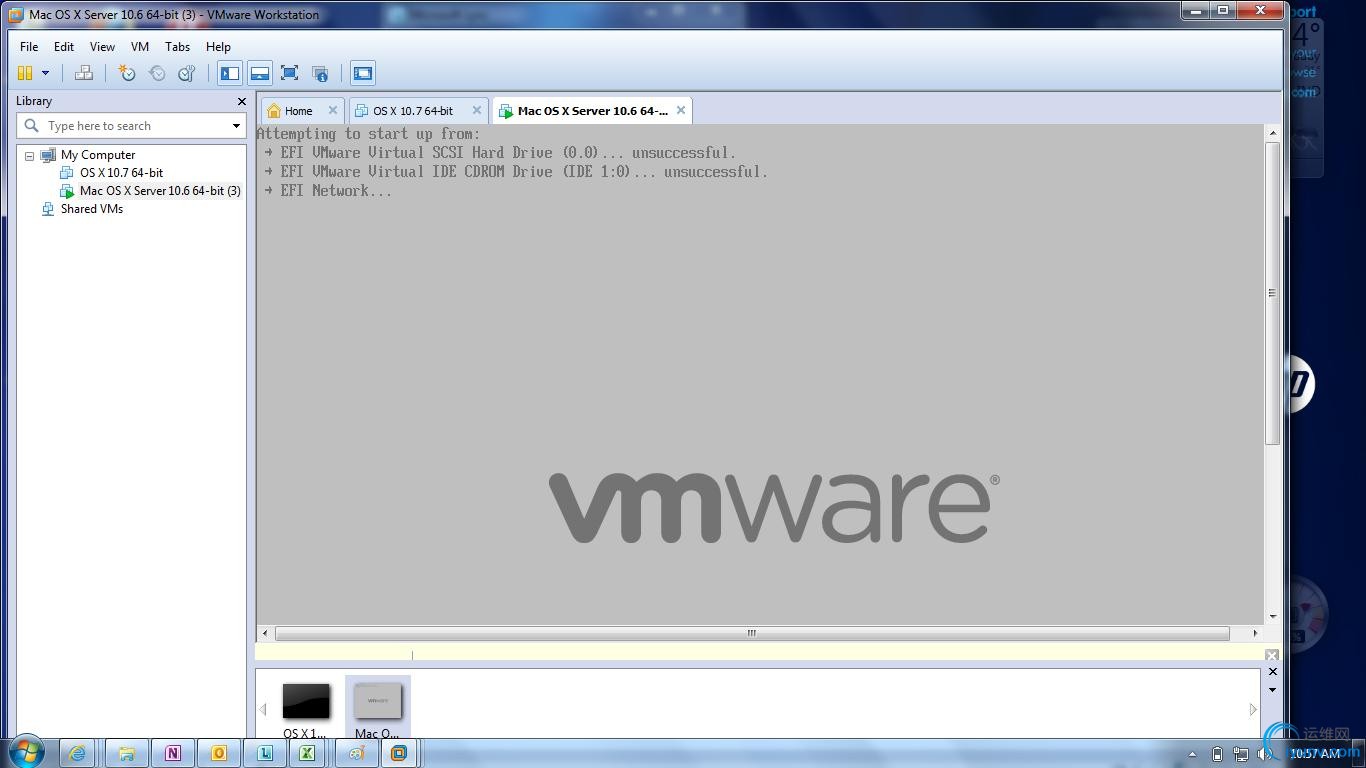Open Windows Explorer from the taskbar

coord(126,753)
